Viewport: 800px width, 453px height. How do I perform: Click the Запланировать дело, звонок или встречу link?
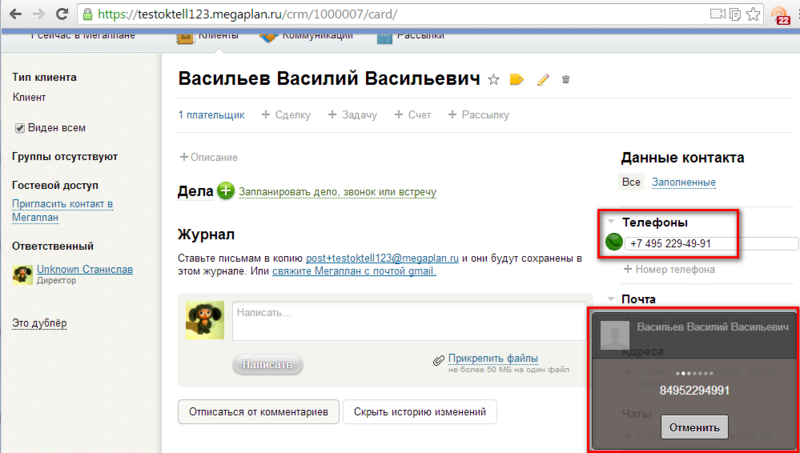click(337, 191)
